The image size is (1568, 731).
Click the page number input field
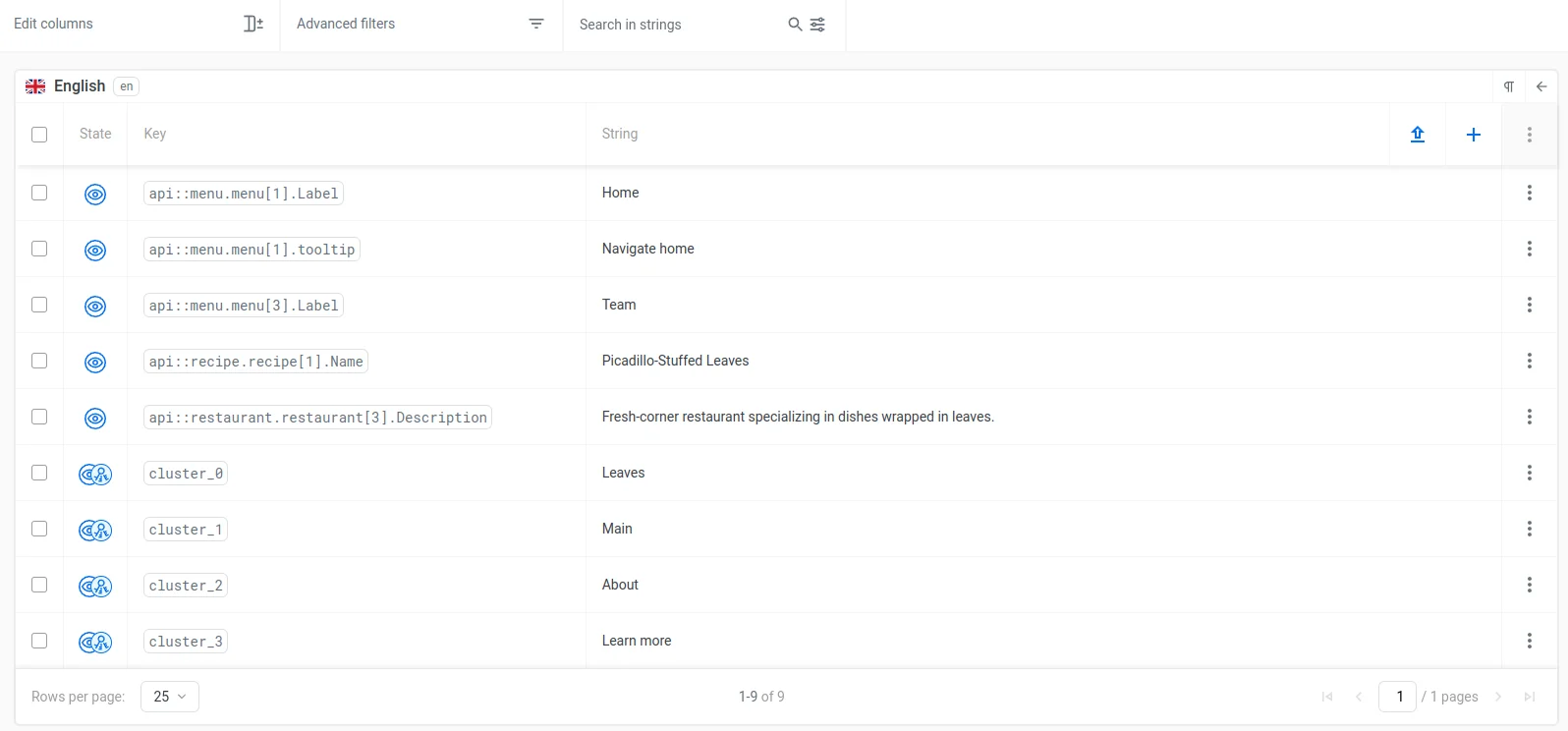click(1398, 697)
